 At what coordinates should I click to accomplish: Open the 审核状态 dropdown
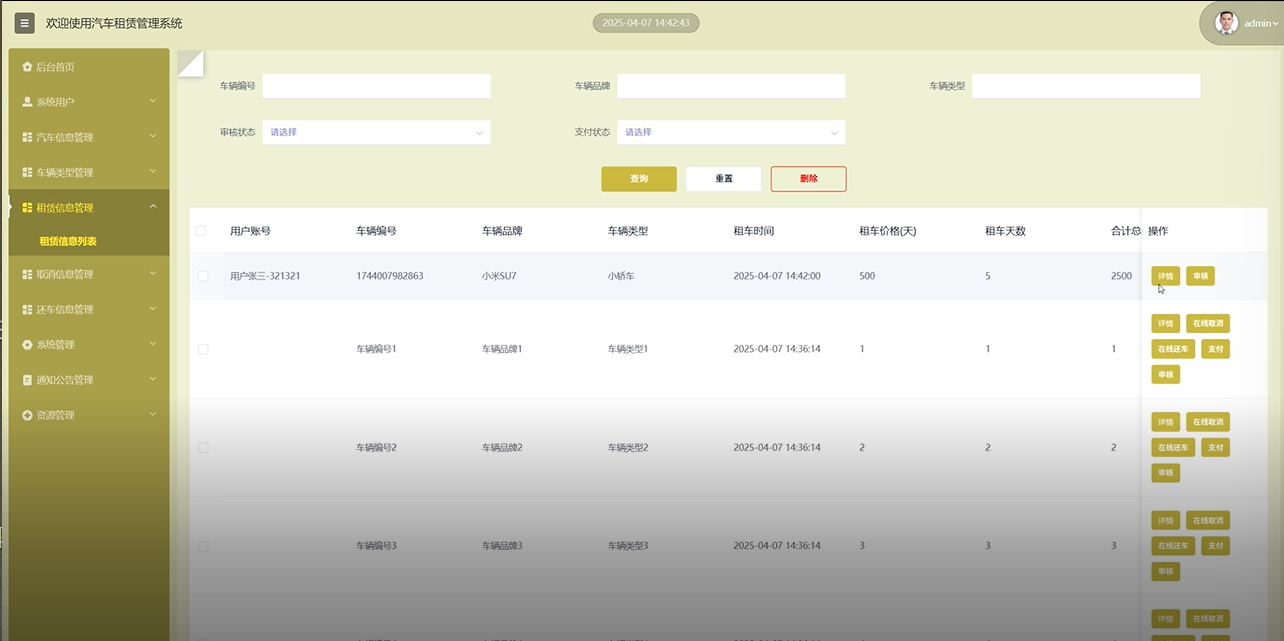[376, 132]
